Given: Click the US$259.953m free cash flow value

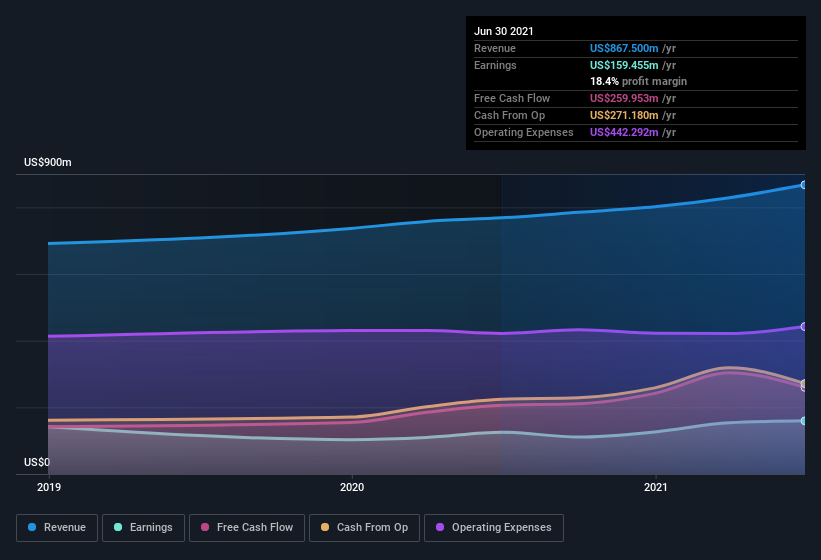Looking at the screenshot, I should (624, 98).
